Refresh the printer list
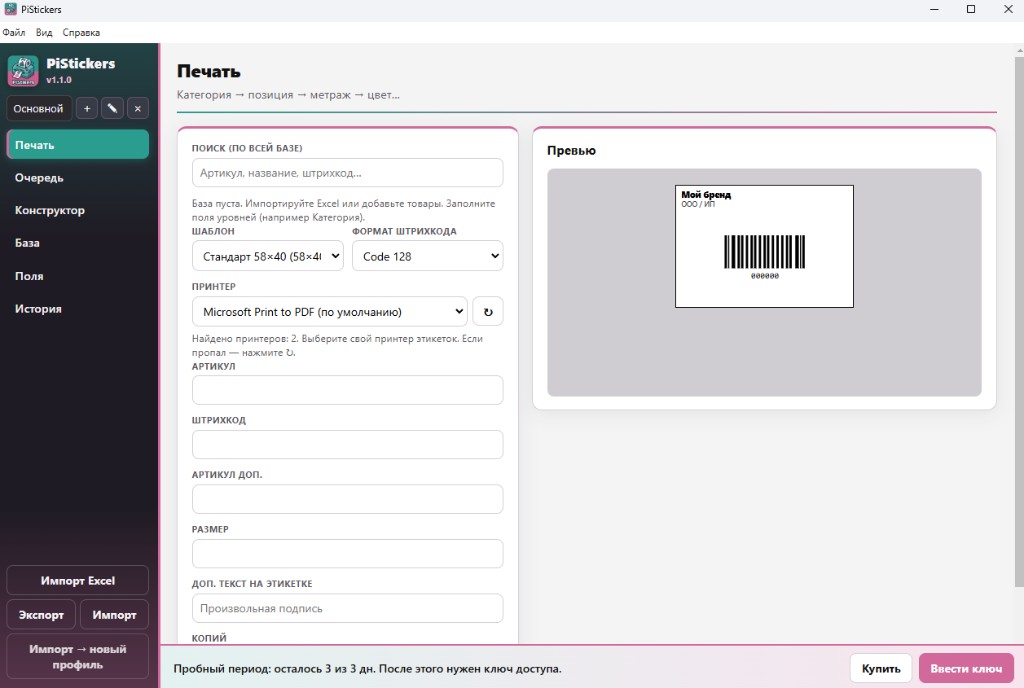Viewport: 1024px width, 688px height. (x=488, y=312)
